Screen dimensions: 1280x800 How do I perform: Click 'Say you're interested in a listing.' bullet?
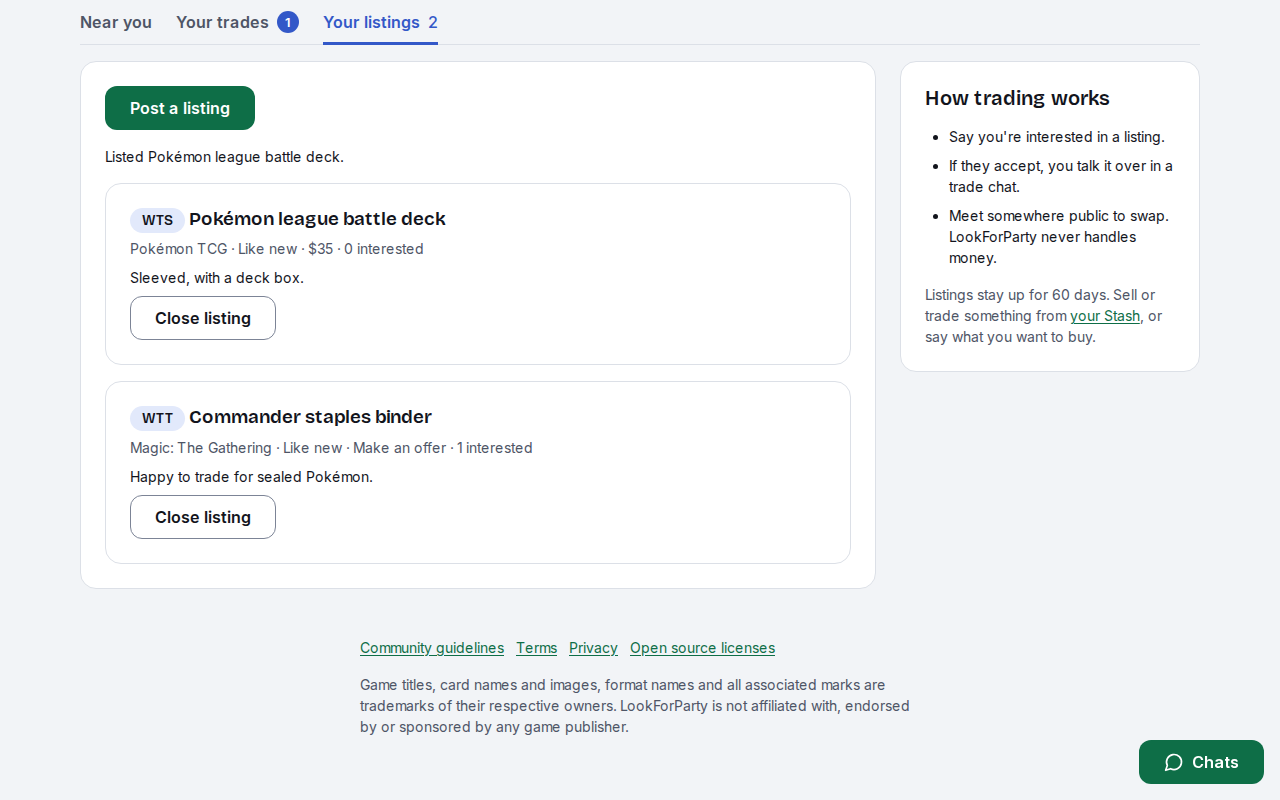click(x=1057, y=137)
